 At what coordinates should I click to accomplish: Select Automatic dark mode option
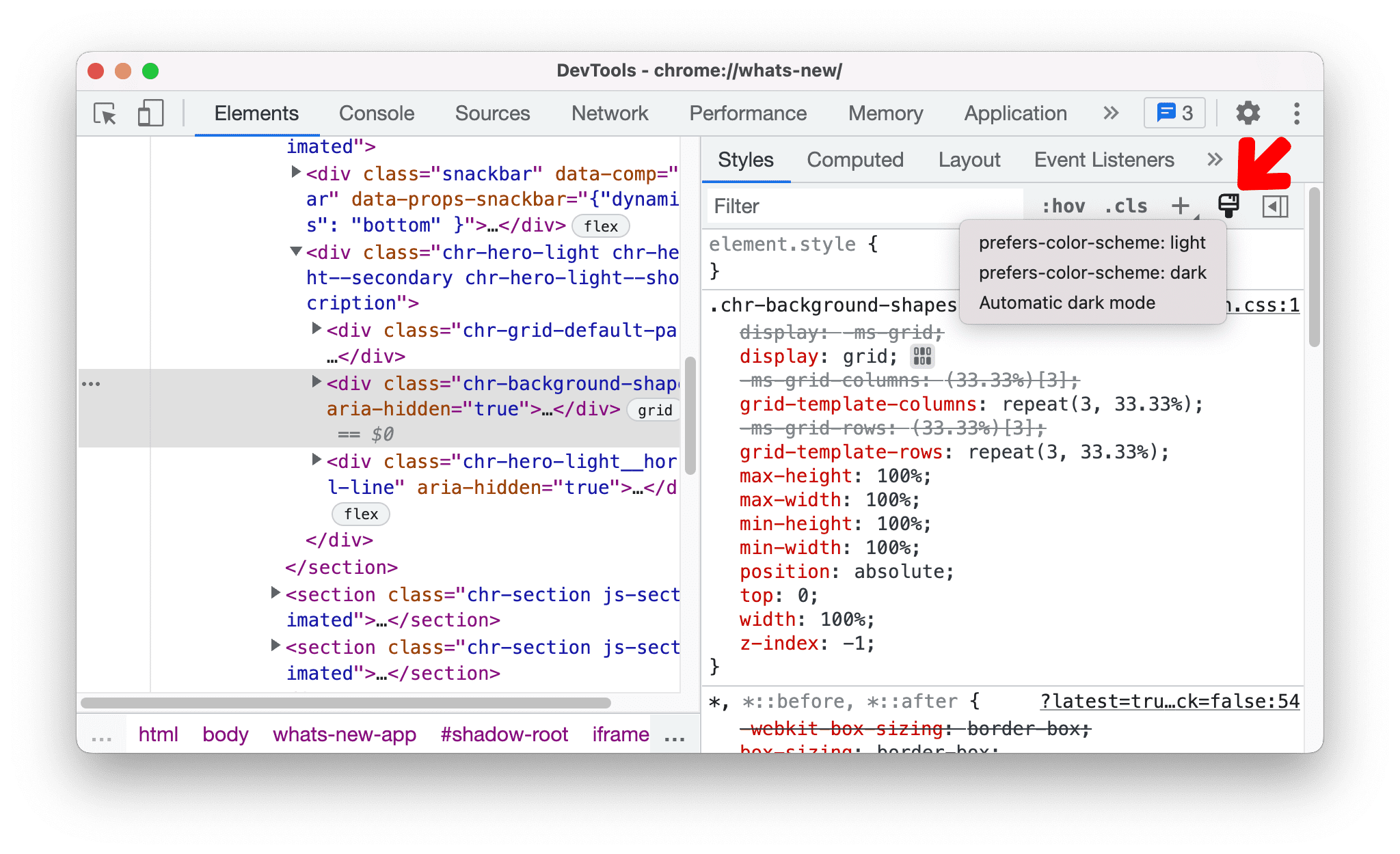click(1067, 302)
